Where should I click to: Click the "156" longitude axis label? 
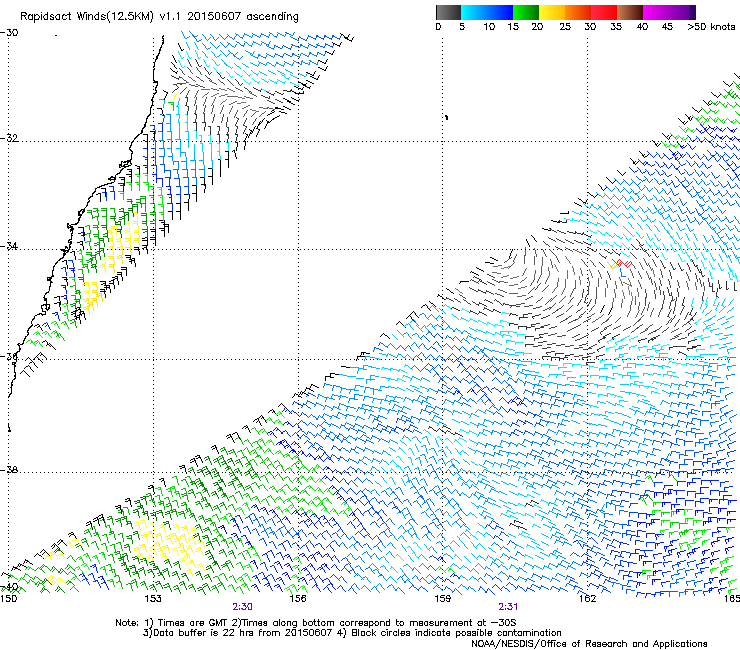pyautogui.click(x=298, y=599)
